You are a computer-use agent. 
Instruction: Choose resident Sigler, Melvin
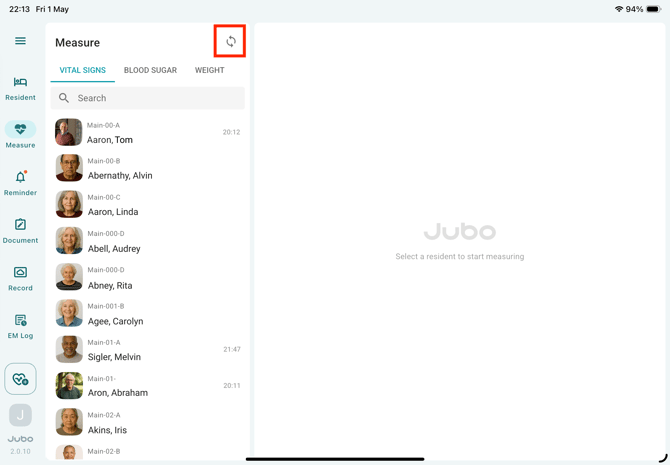coord(148,350)
